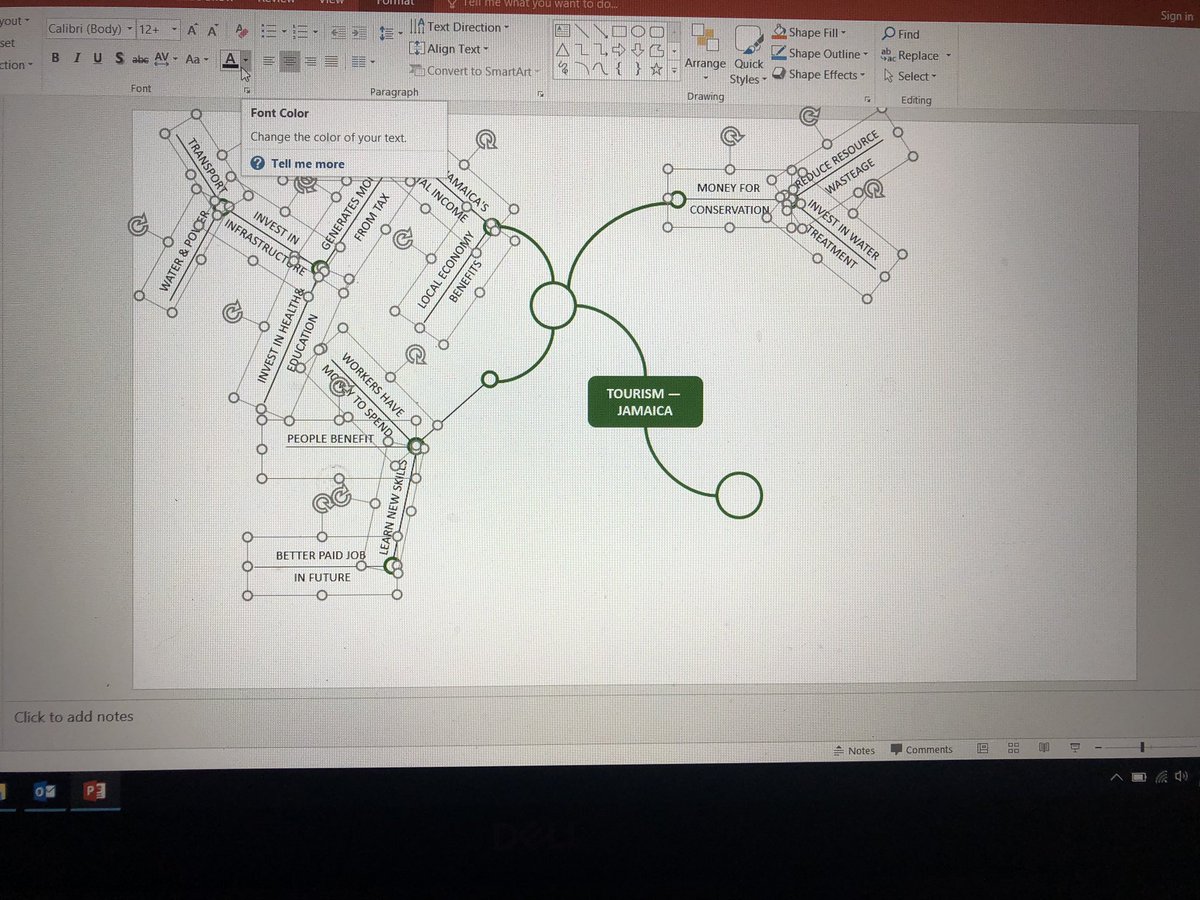Click the Find tool in Editing group
Viewport: 1200px width, 900px height.
tap(902, 33)
